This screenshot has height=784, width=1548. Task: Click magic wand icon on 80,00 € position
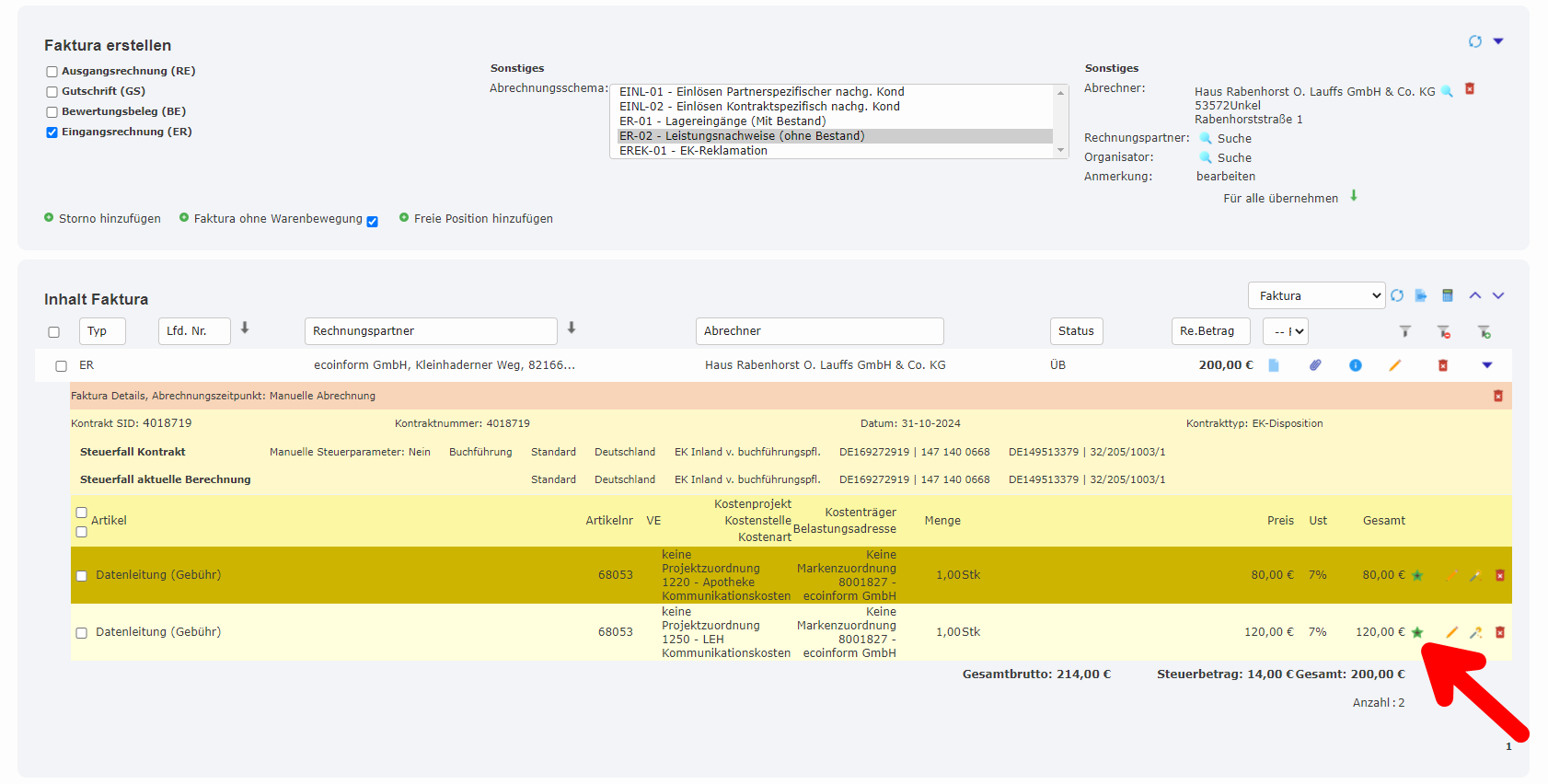(1474, 575)
